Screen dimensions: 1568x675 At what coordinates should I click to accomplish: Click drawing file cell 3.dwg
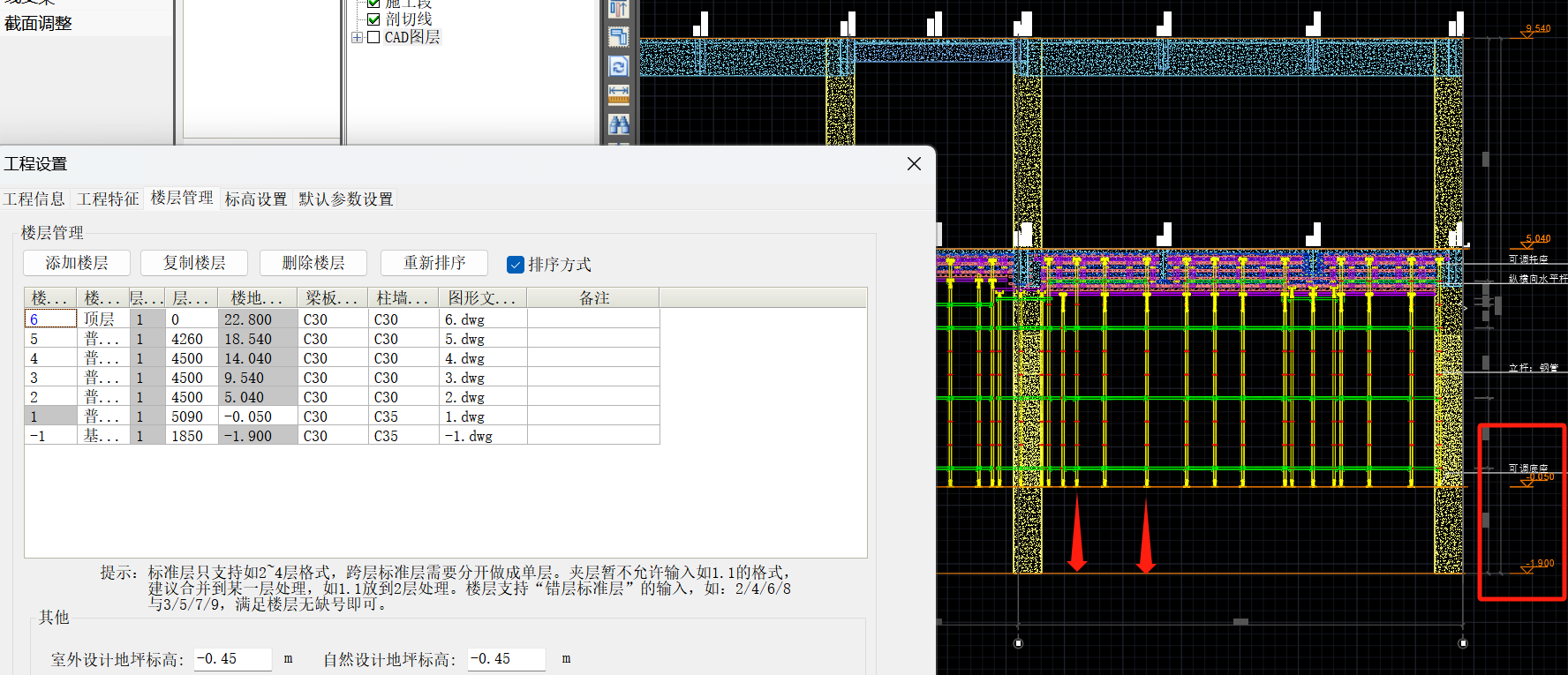[x=483, y=377]
